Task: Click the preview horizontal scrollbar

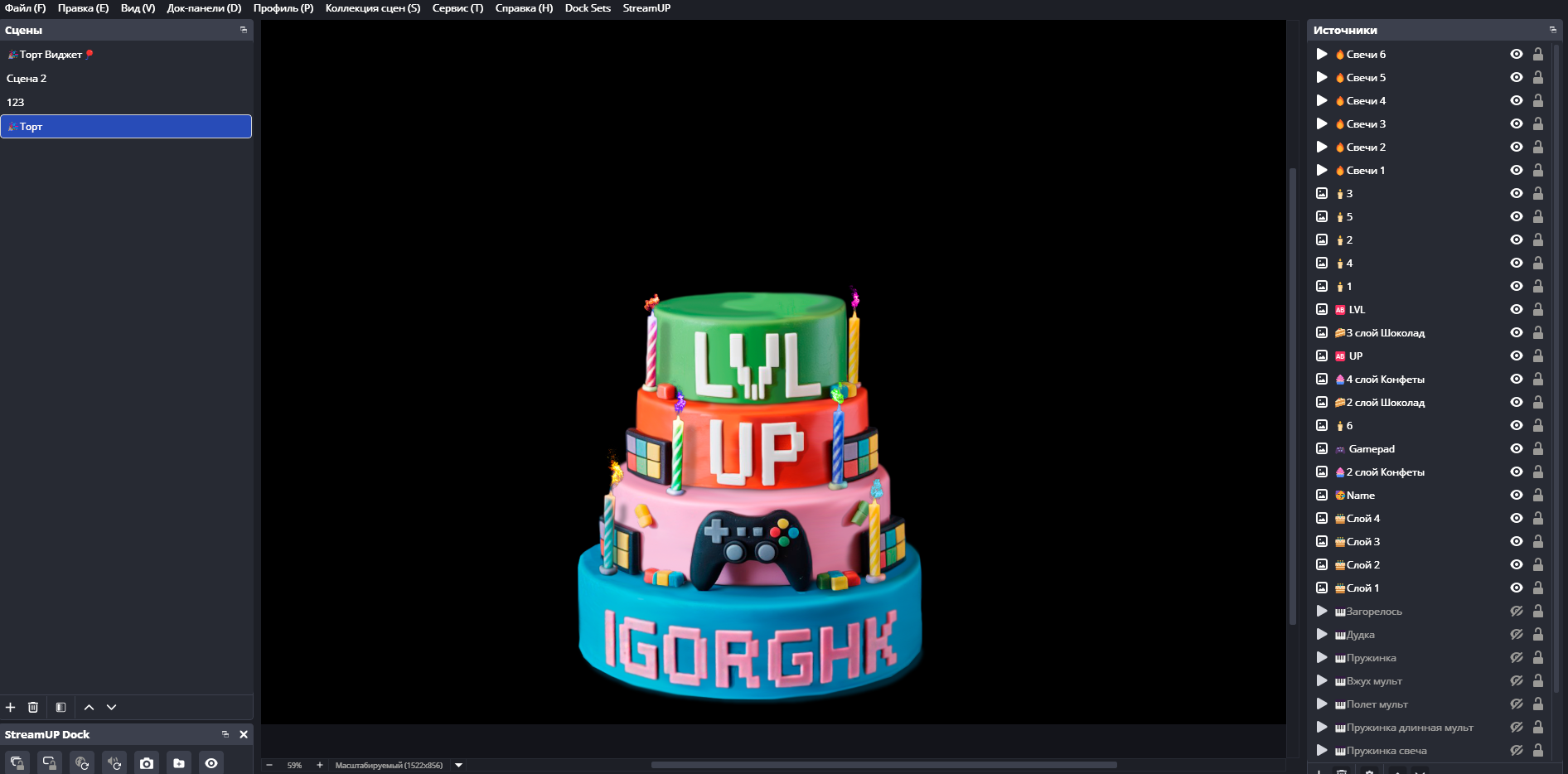Action: click(x=883, y=765)
